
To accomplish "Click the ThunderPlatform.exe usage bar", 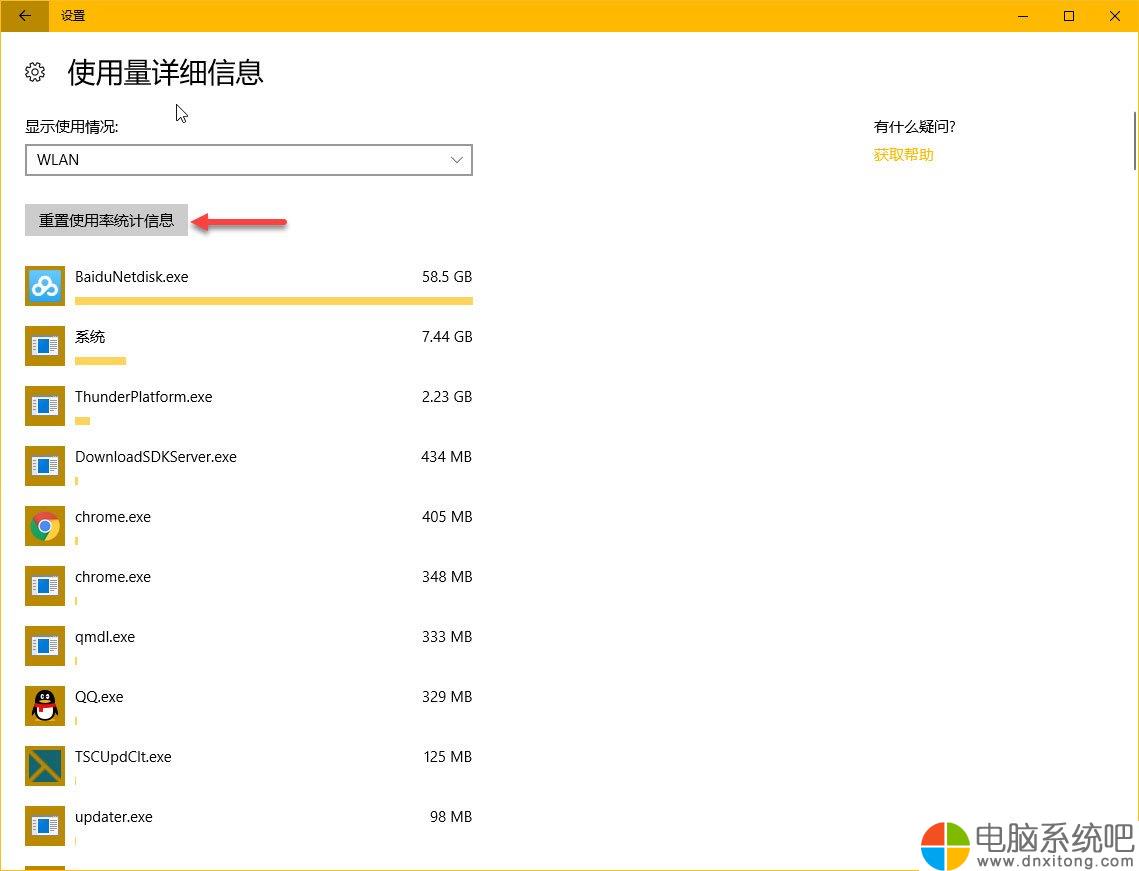I will 83,421.
